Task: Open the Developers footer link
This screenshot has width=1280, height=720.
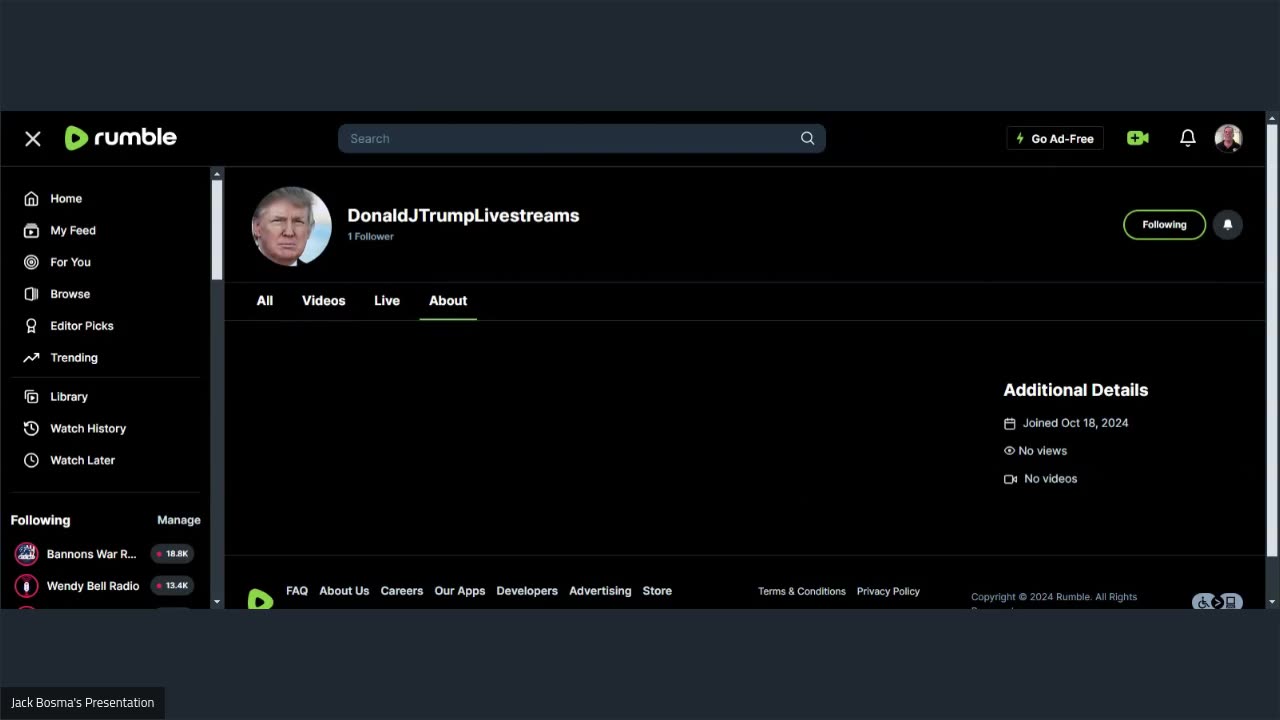Action: pos(527,591)
